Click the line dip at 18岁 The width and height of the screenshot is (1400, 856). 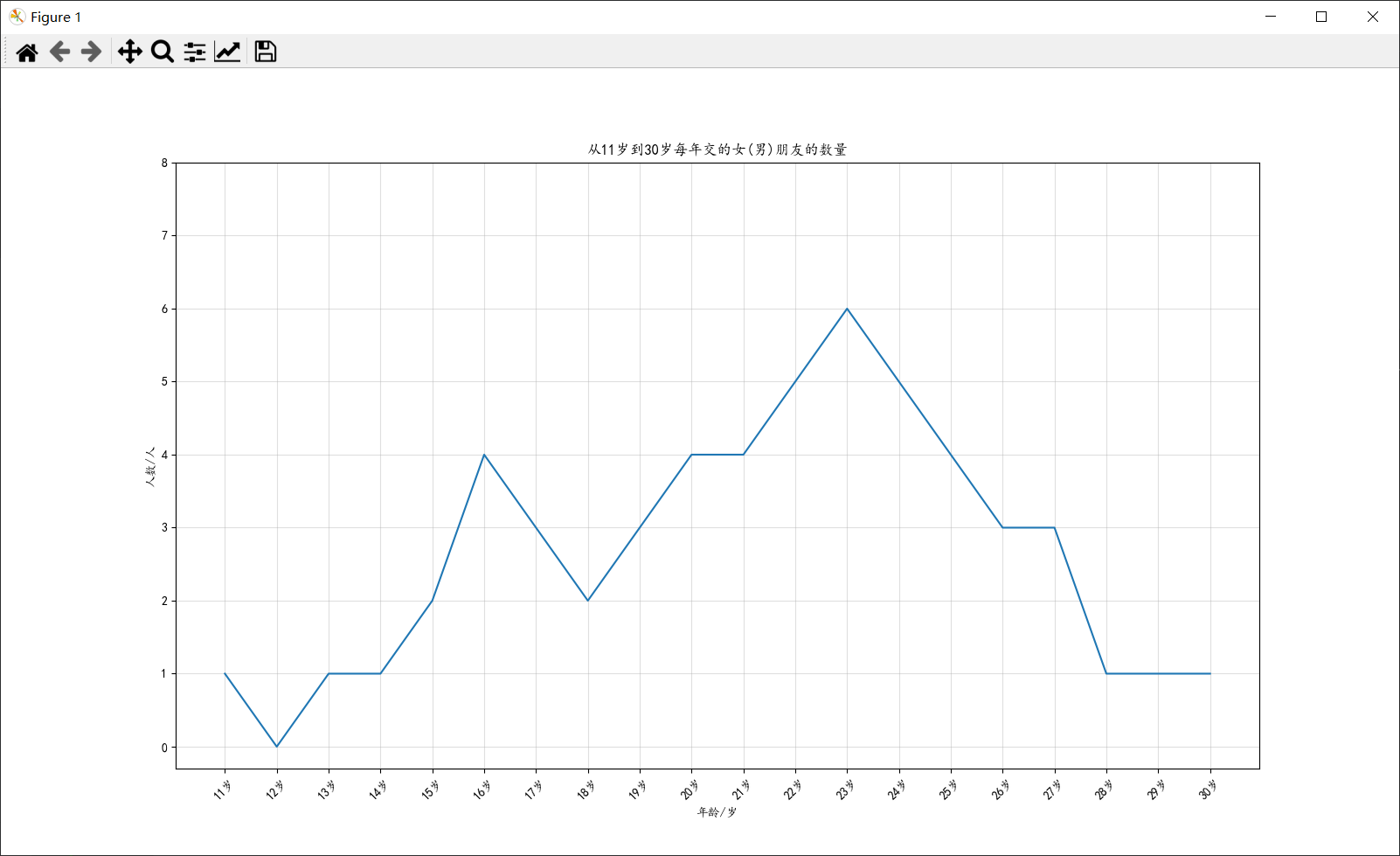tap(588, 601)
